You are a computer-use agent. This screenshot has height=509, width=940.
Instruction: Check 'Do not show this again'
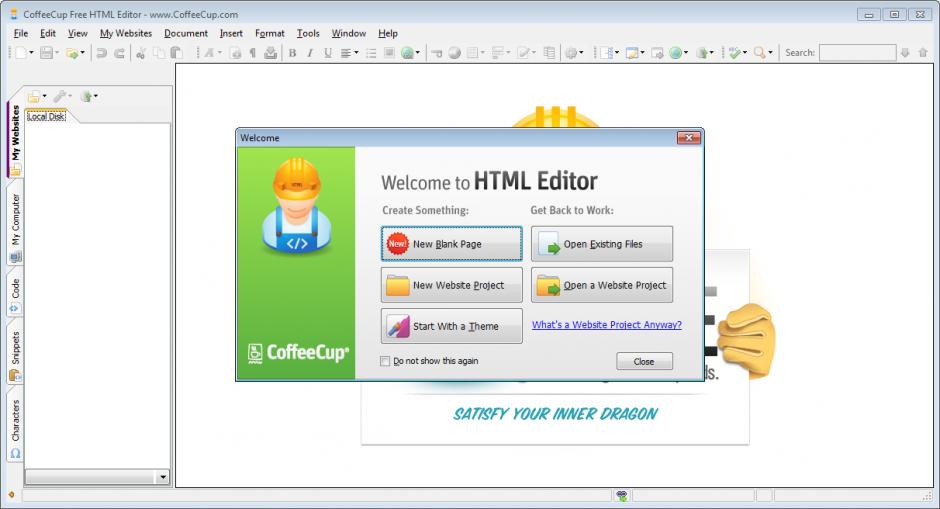385,361
